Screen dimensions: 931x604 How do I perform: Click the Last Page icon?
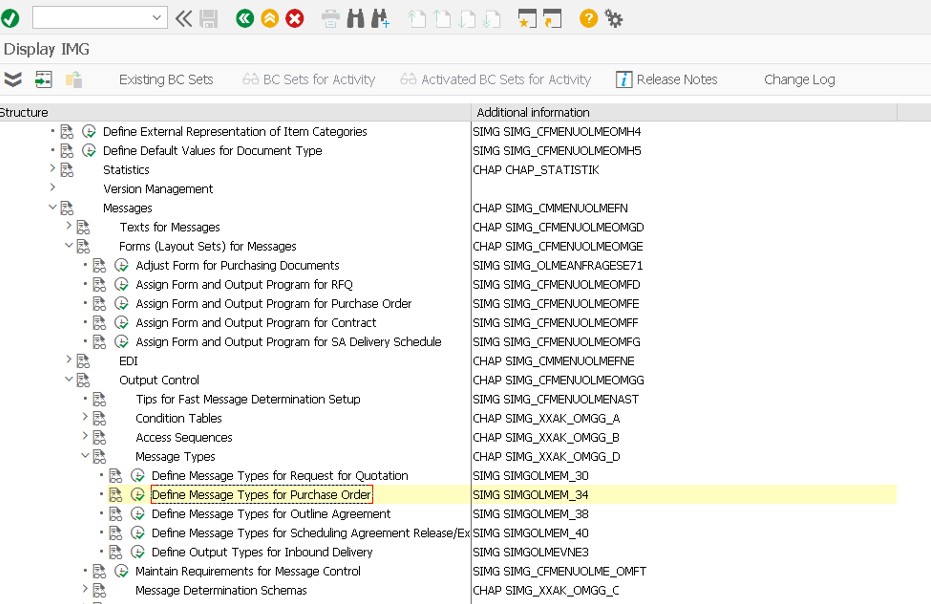pos(492,18)
